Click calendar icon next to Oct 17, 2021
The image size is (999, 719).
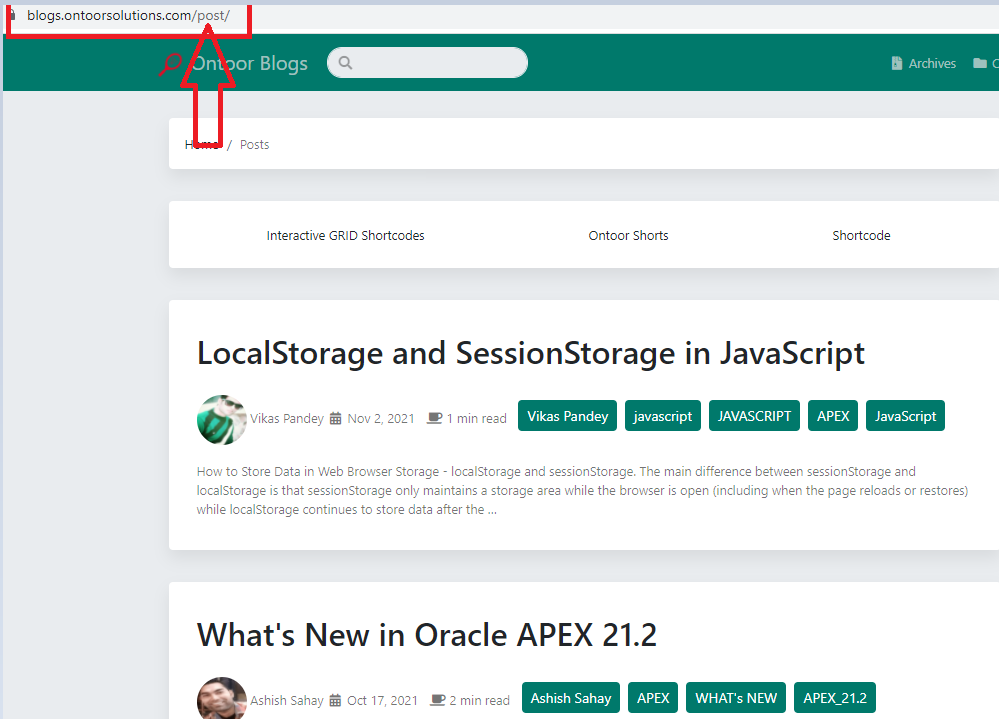pos(335,700)
